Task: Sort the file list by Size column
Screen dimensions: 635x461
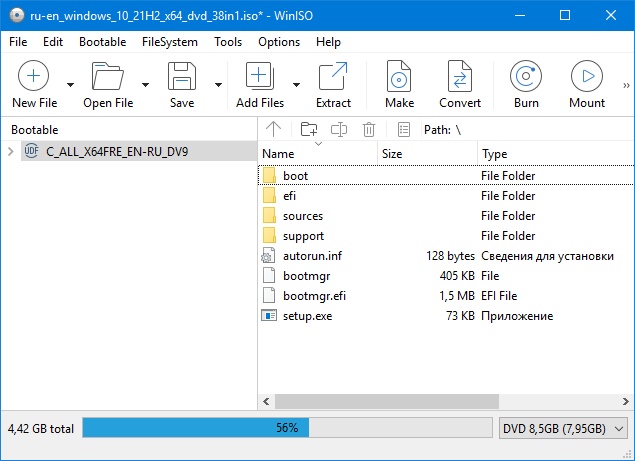Action: [425, 154]
